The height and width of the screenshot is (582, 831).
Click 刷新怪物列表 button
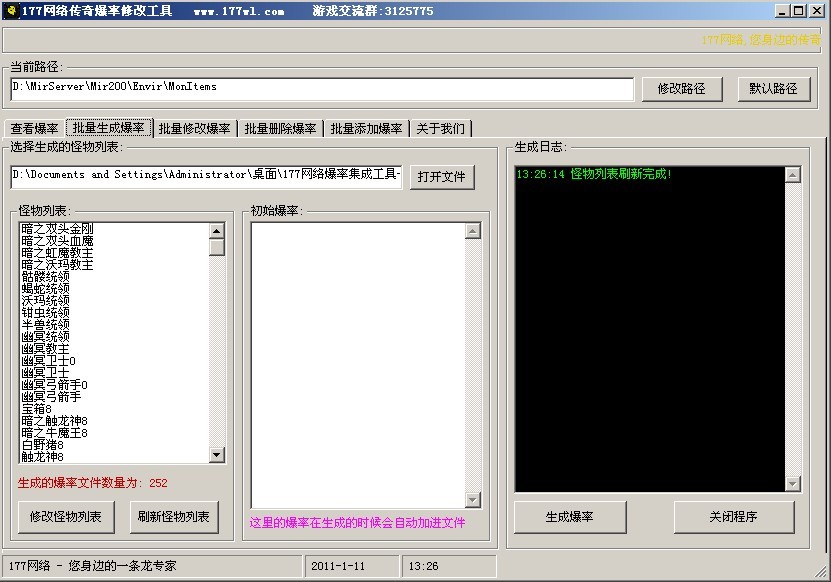(x=175, y=517)
